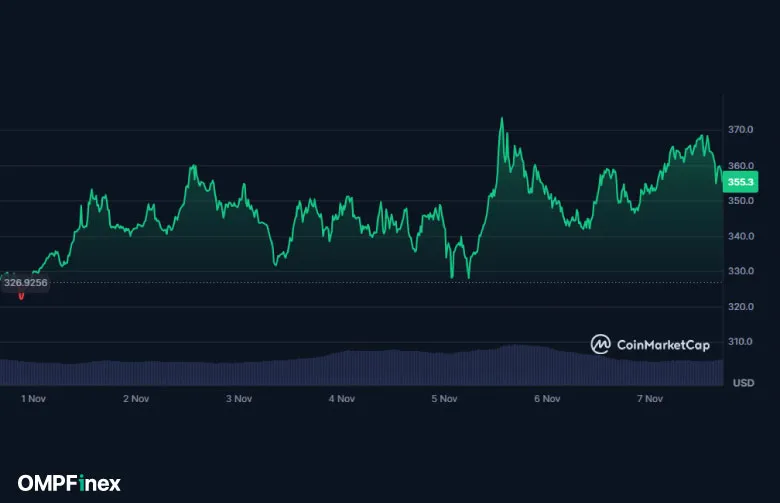Image resolution: width=780 pixels, height=503 pixels.
Task: Click the 340.0 price axis label
Action: (x=741, y=236)
